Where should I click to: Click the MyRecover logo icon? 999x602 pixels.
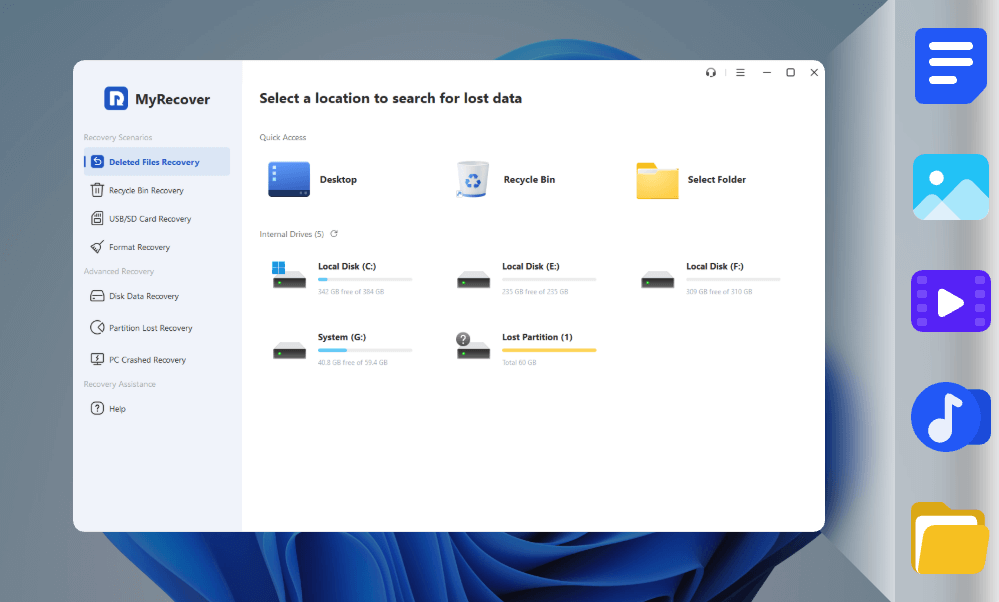(x=116, y=99)
